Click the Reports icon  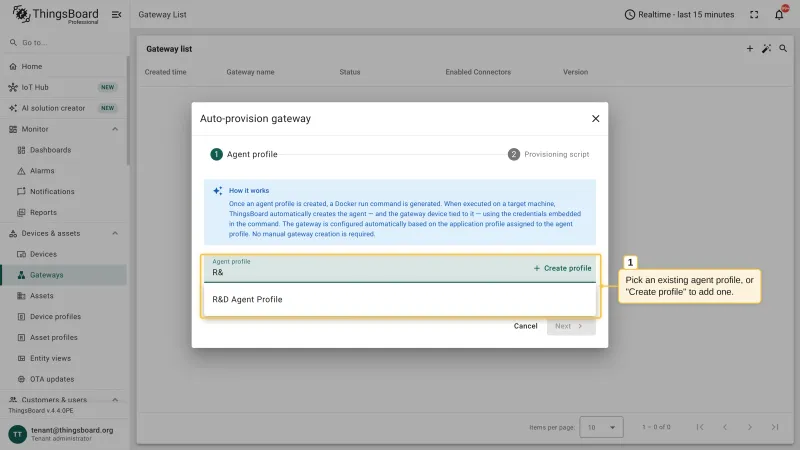[21, 212]
